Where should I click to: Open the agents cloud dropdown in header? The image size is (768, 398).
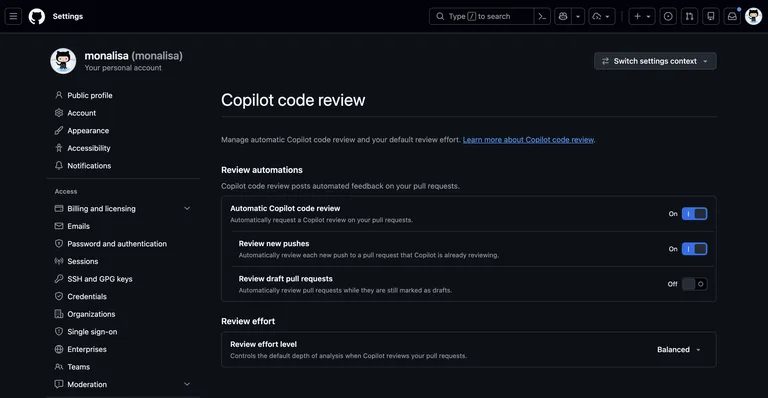point(601,16)
